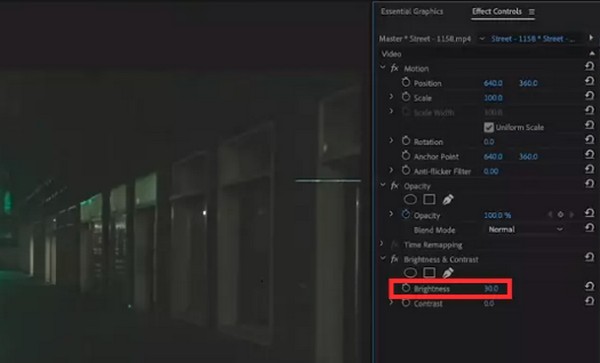Screen dimensions: 600x363
Task: Expand the Time Remapping group
Action: coord(382,244)
